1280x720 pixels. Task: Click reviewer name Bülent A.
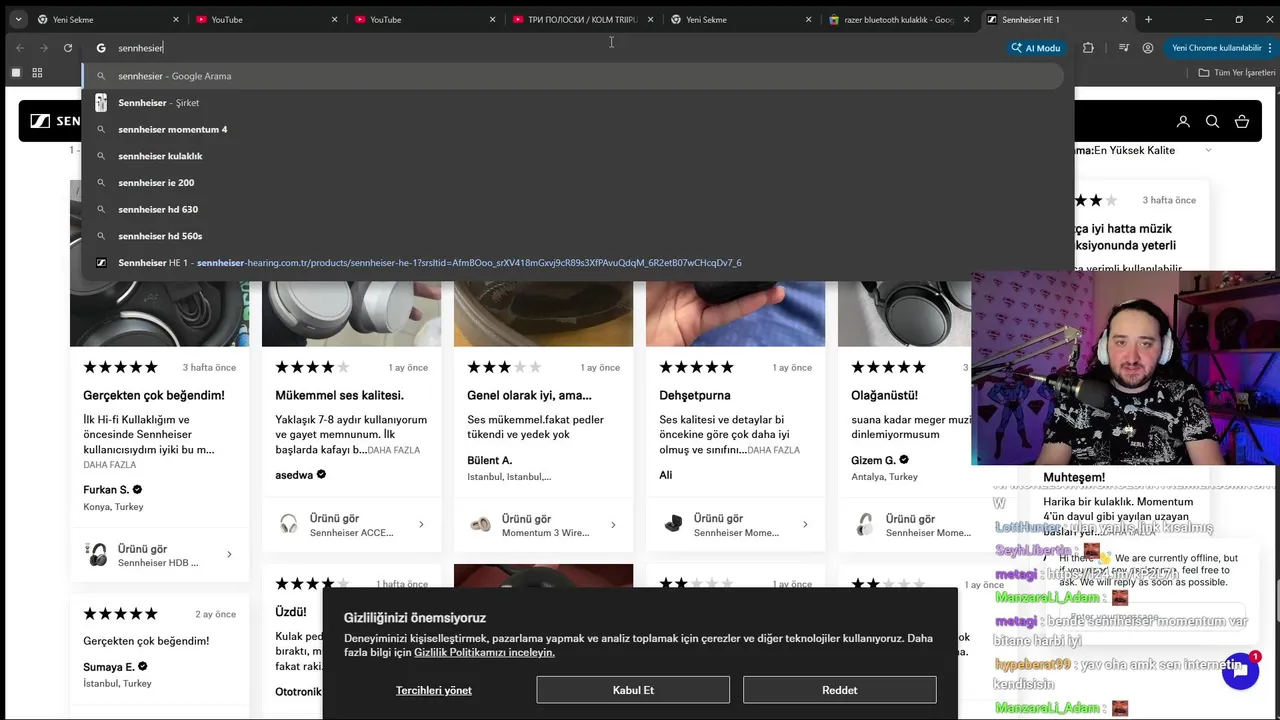[489, 460]
